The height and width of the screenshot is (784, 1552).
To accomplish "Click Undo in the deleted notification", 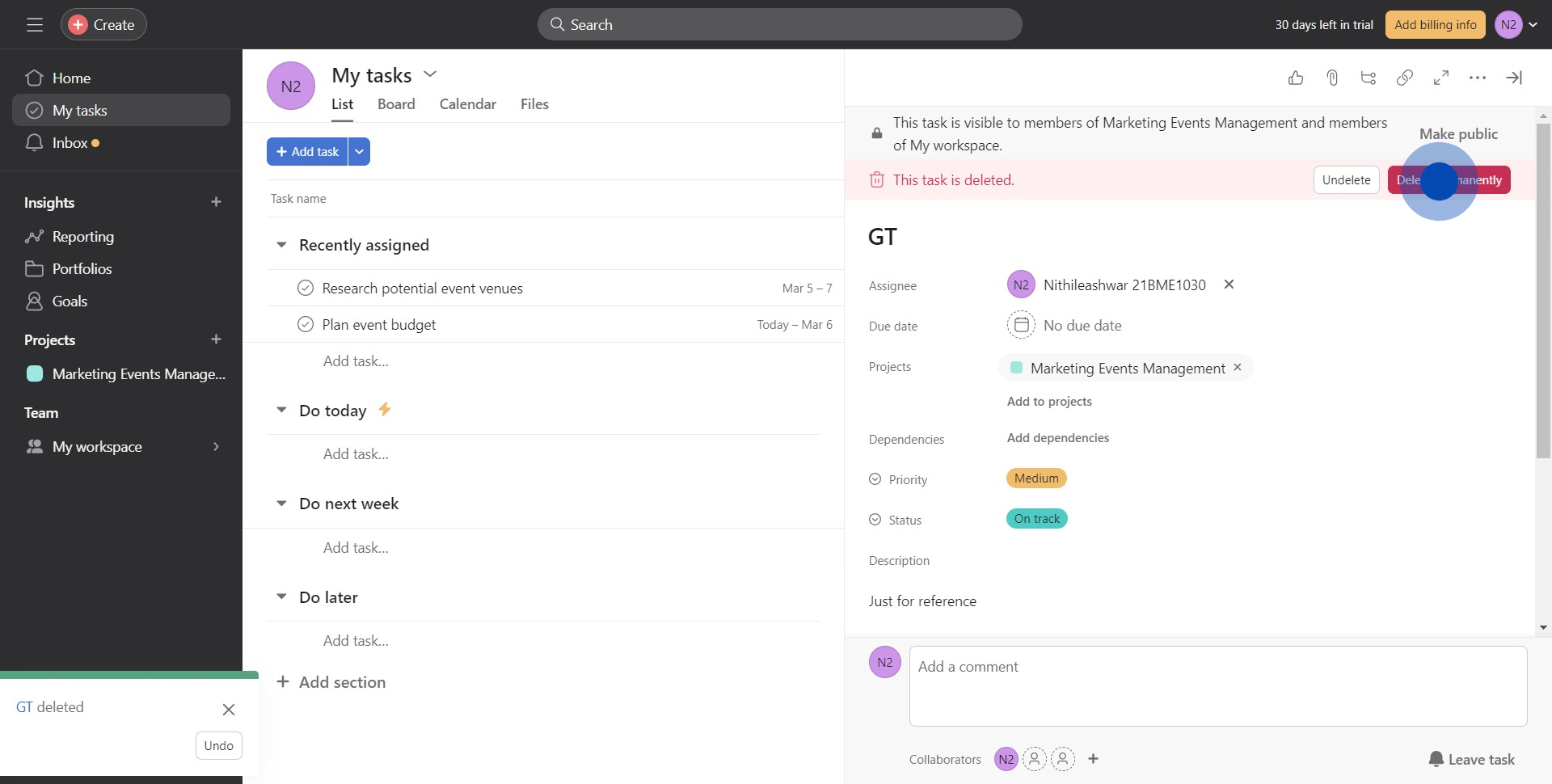I will click(x=218, y=746).
